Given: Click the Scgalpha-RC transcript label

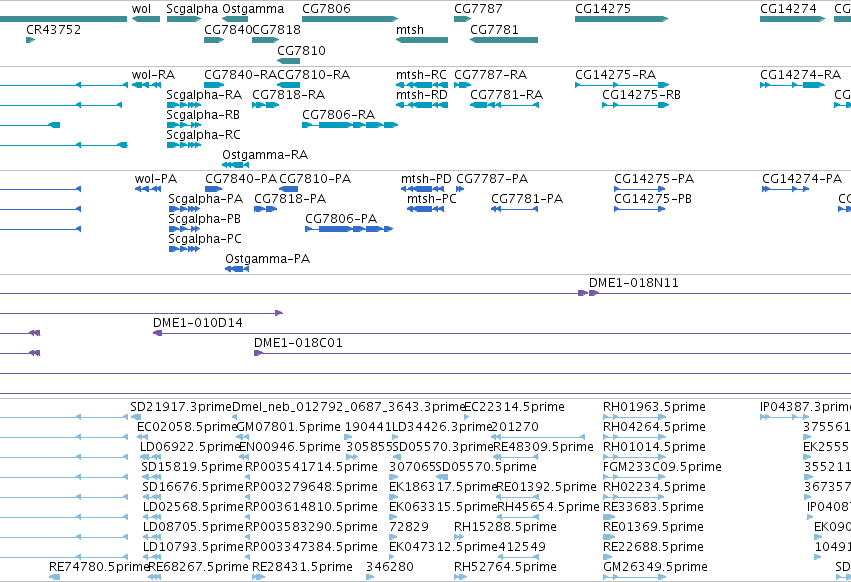Looking at the screenshot, I should click(x=204, y=135).
